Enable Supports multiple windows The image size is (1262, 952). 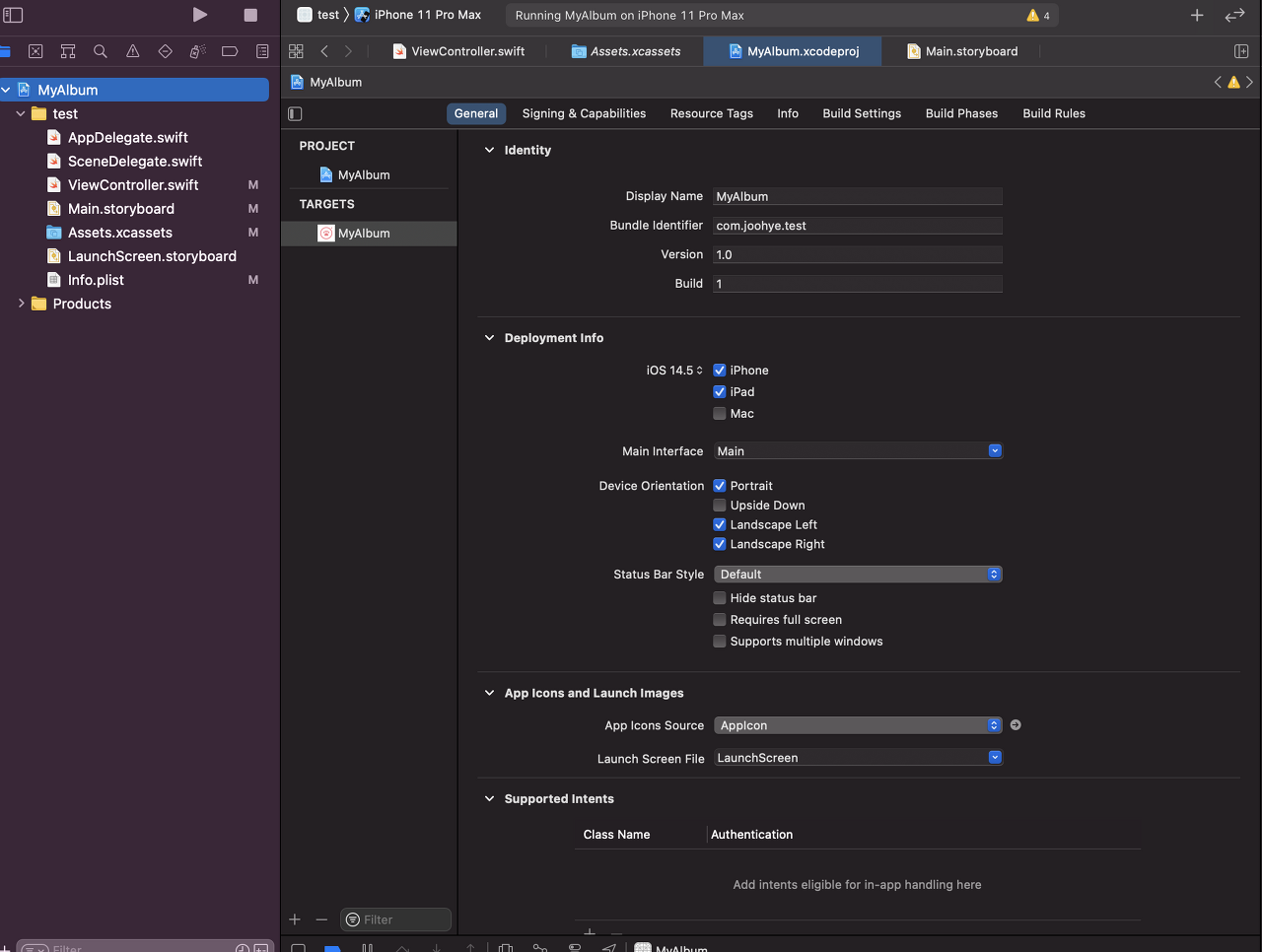pyautogui.click(x=720, y=642)
